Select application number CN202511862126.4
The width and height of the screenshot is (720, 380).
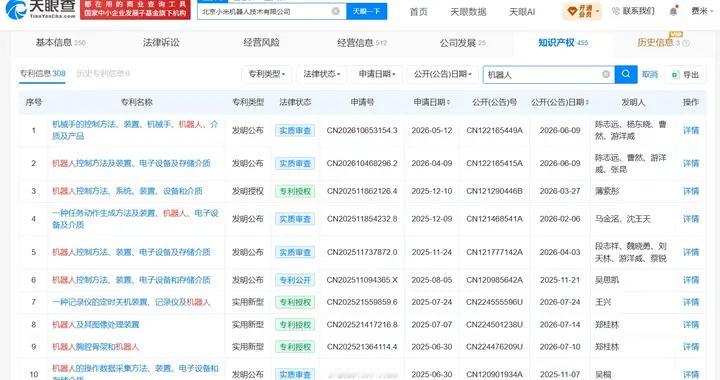point(362,191)
